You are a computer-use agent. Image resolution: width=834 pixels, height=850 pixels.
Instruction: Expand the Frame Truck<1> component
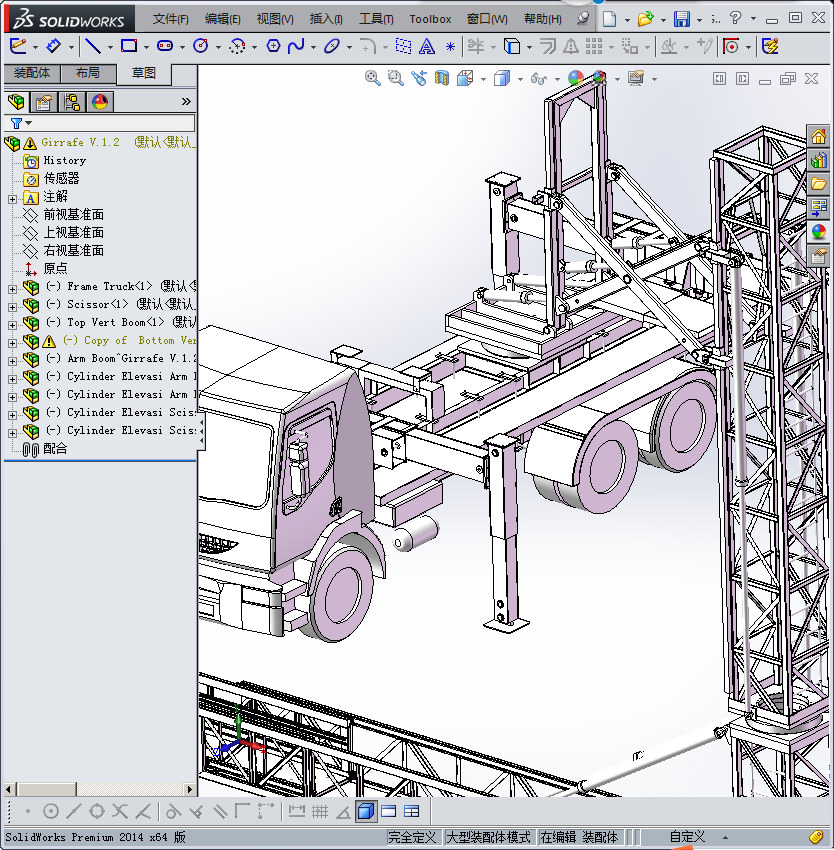pos(12,287)
